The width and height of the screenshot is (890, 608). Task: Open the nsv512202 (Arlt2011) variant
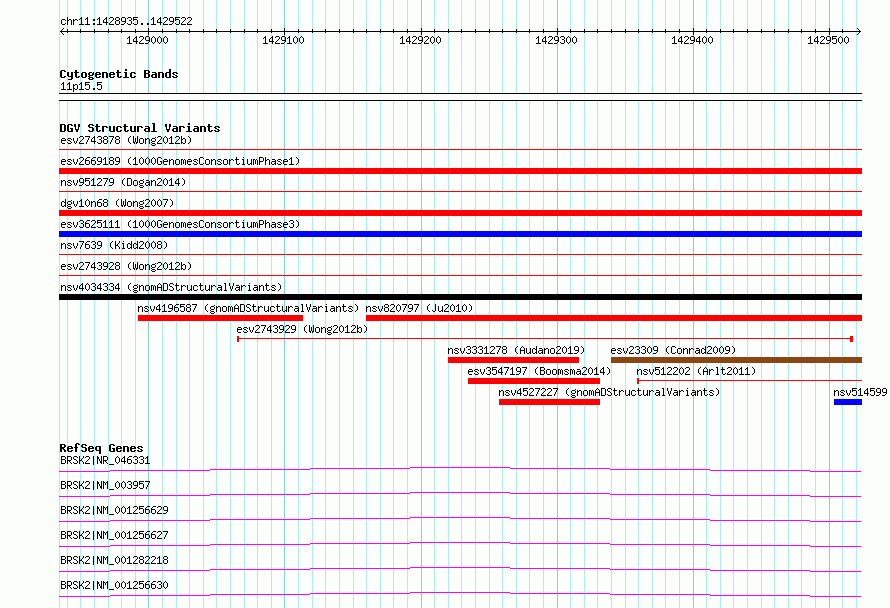(x=696, y=371)
